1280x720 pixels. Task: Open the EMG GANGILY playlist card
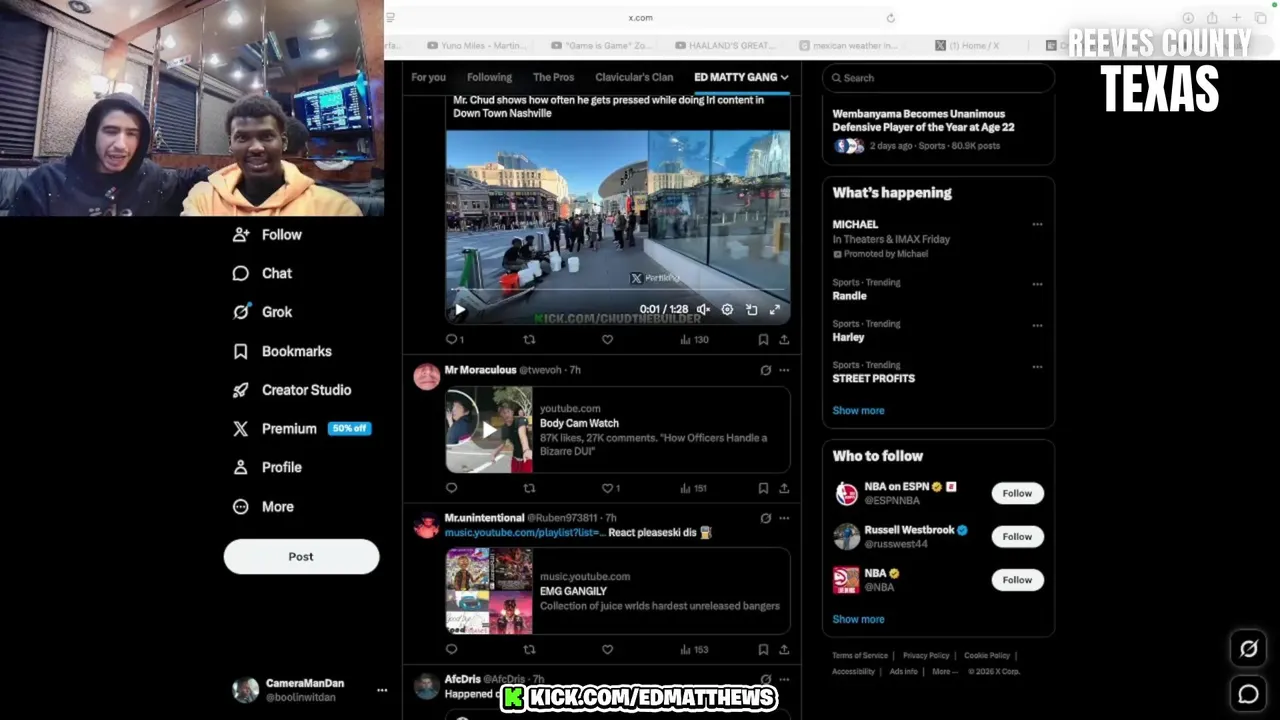pos(618,591)
